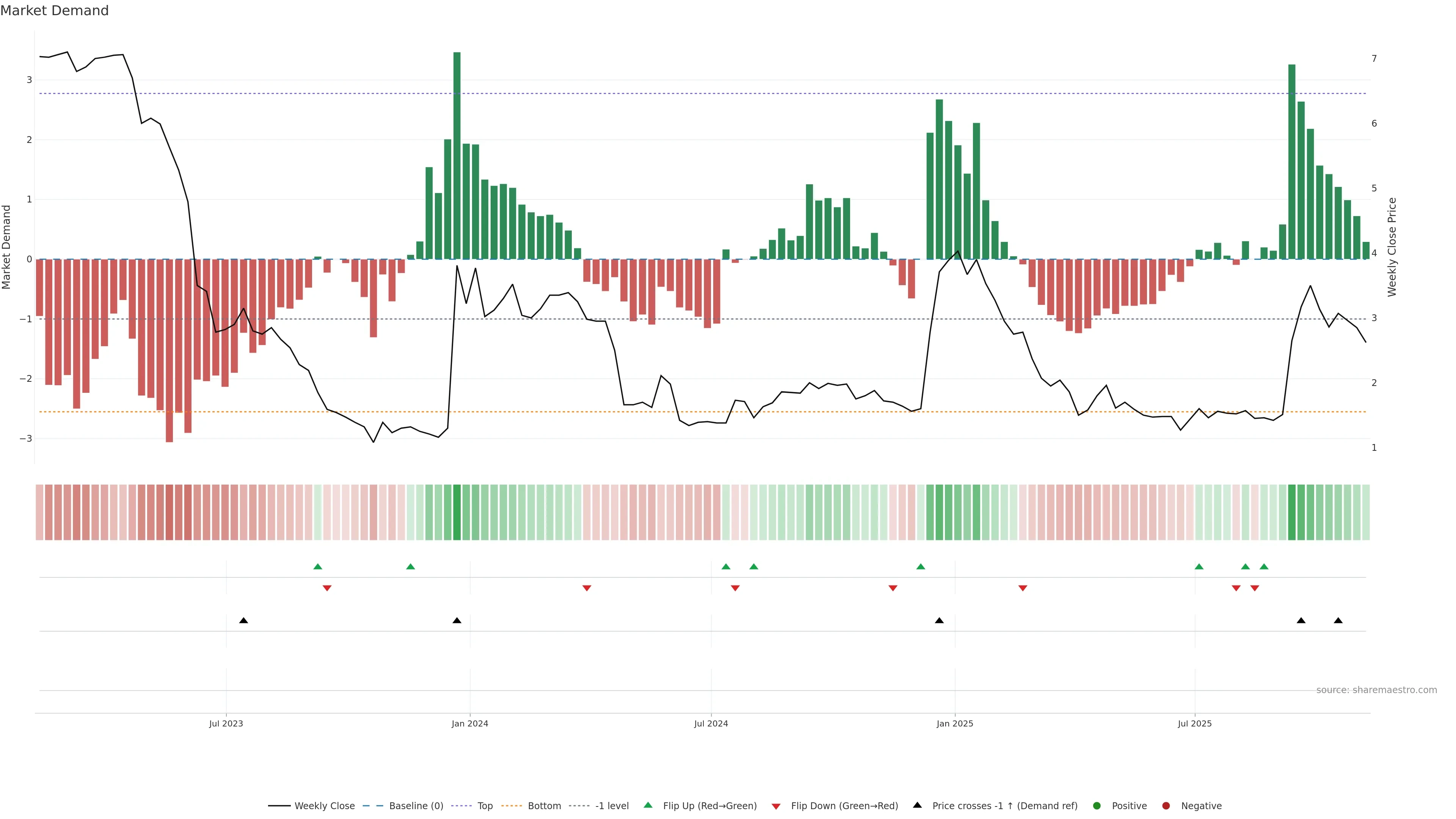Click the Market Demand chart title
This screenshot has width=1456, height=819.
[54, 11]
